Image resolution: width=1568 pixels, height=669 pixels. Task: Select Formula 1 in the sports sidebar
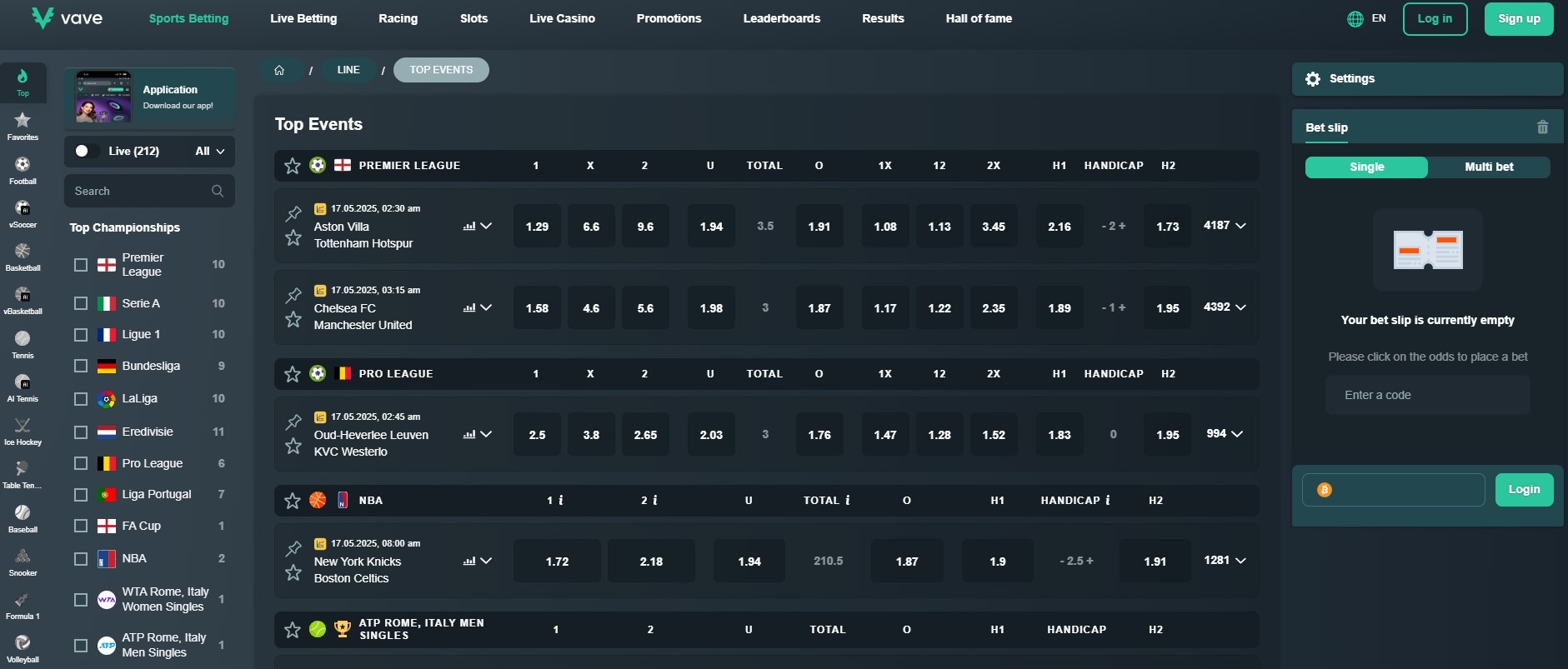tap(23, 604)
